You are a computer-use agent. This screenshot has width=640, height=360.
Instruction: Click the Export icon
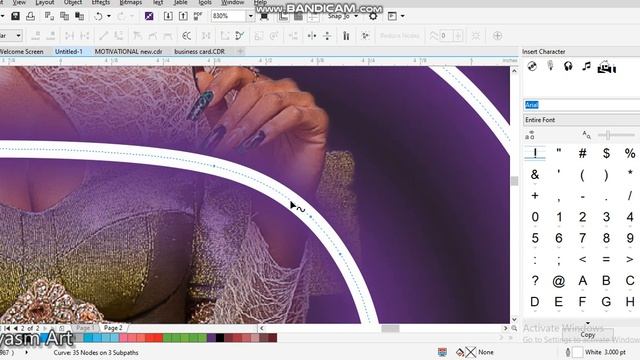(183, 16)
